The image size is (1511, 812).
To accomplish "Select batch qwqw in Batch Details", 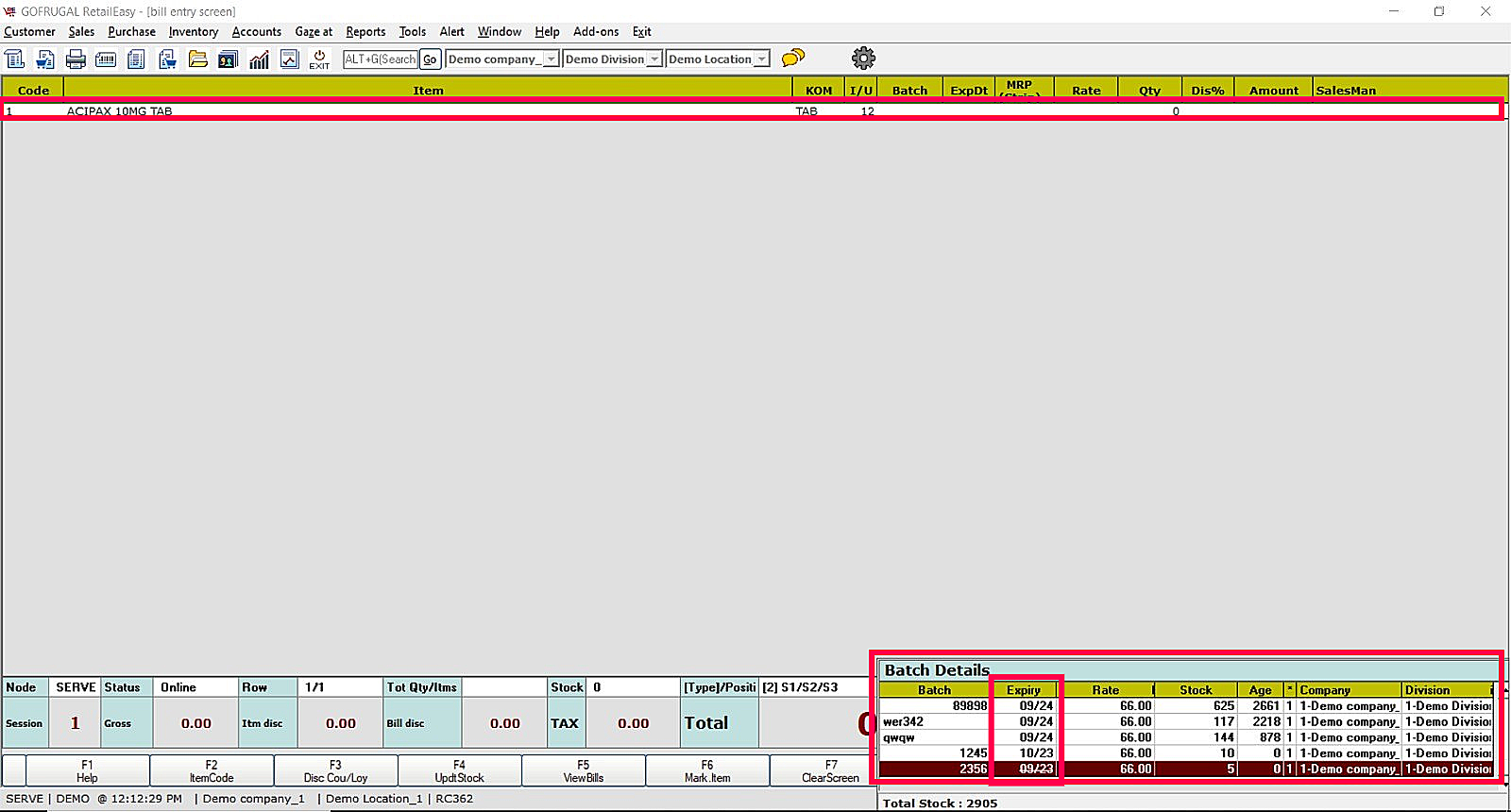I will pyautogui.click(x=1186, y=737).
